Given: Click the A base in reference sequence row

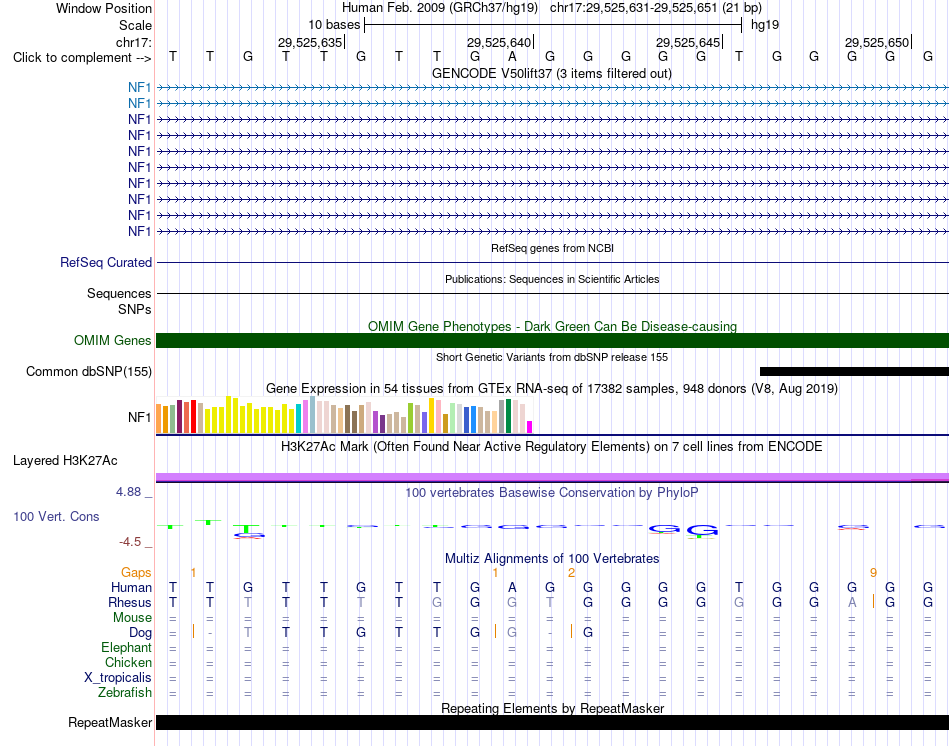Looking at the screenshot, I should tap(512, 57).
